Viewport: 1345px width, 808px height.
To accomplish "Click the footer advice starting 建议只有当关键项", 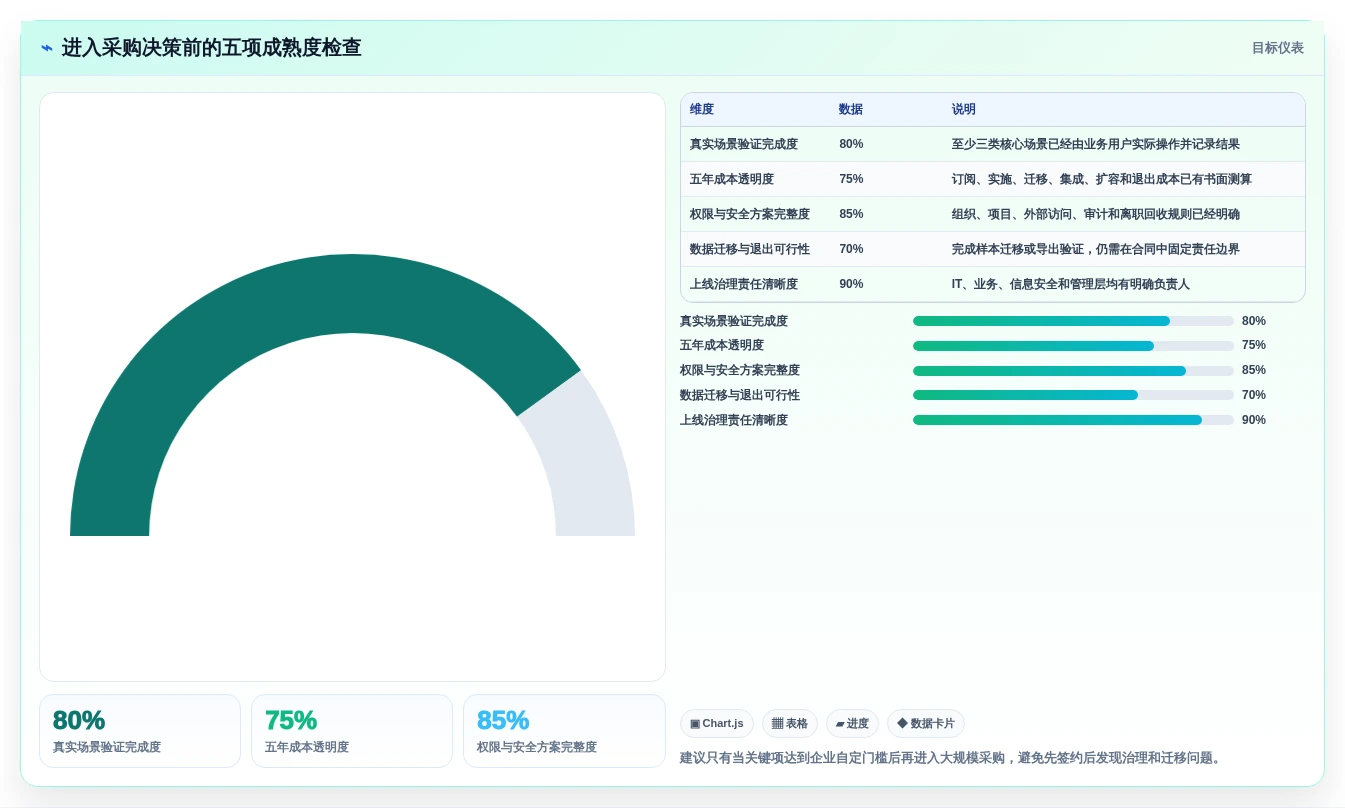I will 952,758.
